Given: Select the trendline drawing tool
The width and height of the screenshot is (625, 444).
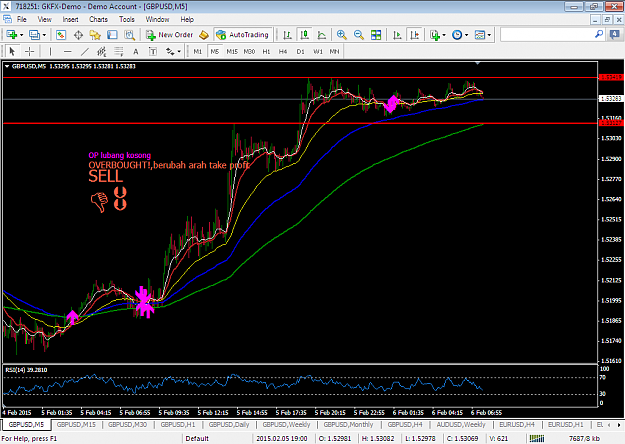Looking at the screenshot, I should tap(85, 51).
